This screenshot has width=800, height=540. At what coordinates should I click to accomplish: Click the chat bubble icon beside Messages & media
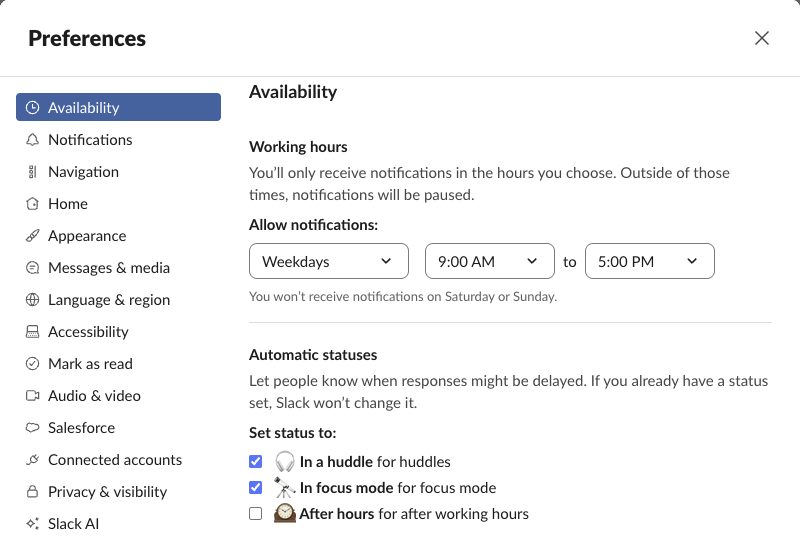pyautogui.click(x=33, y=267)
